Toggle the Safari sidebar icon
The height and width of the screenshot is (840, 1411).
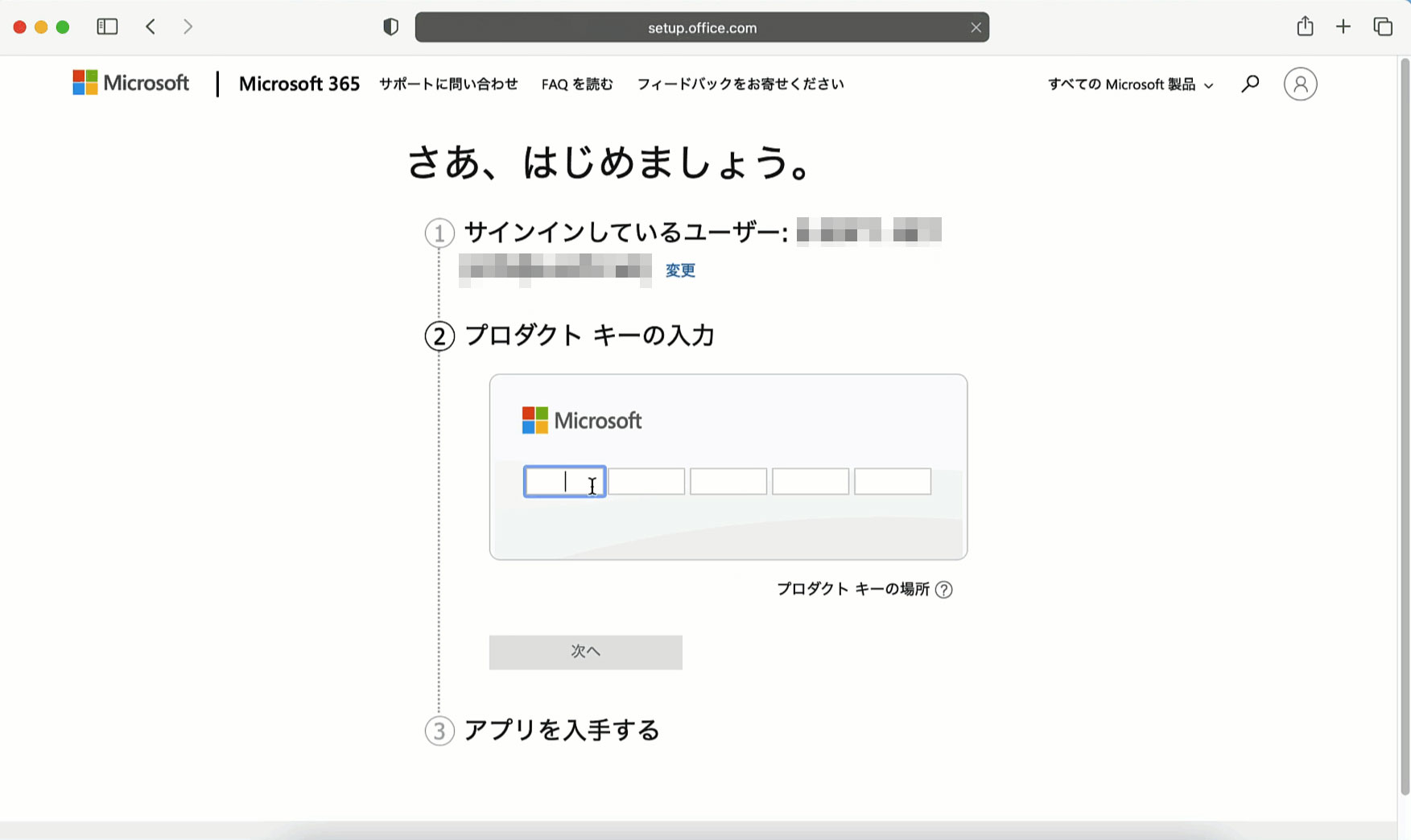[107, 27]
